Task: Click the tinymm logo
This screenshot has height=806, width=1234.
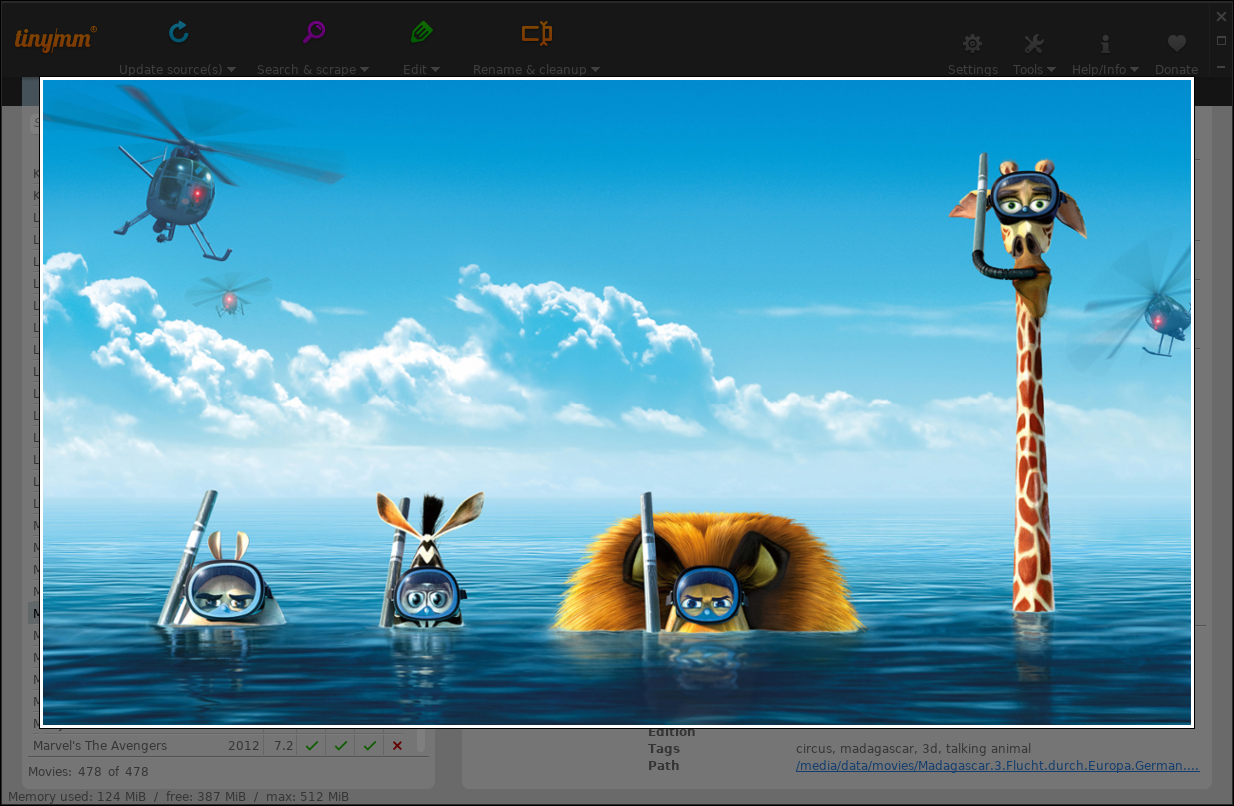Action: click(x=56, y=39)
